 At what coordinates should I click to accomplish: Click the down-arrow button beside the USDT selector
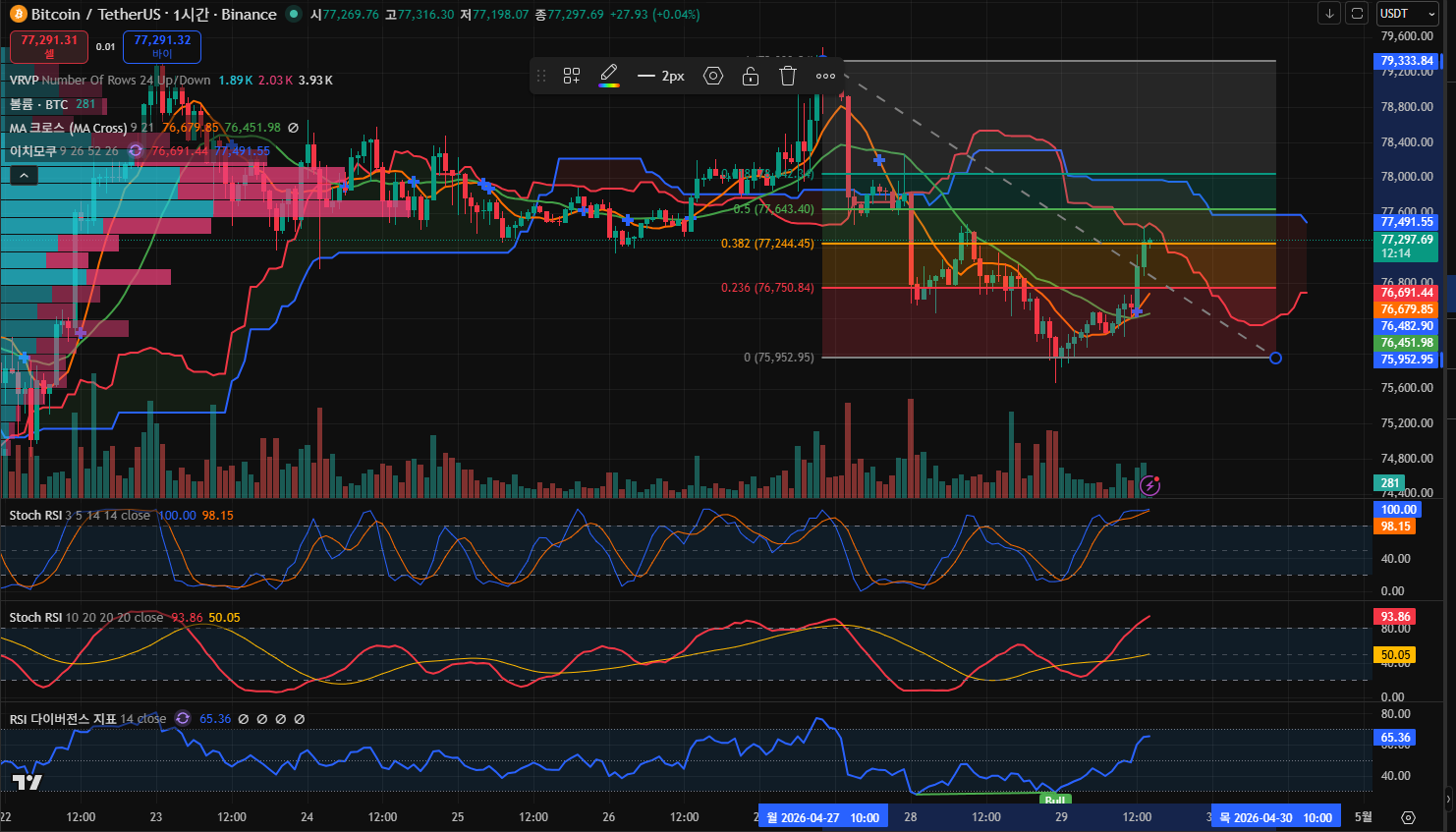(x=1329, y=14)
